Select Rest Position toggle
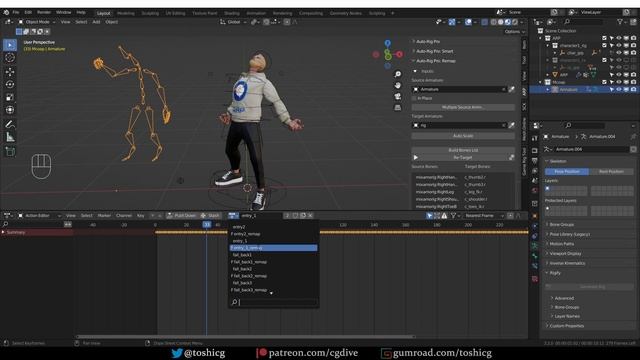 611,172
